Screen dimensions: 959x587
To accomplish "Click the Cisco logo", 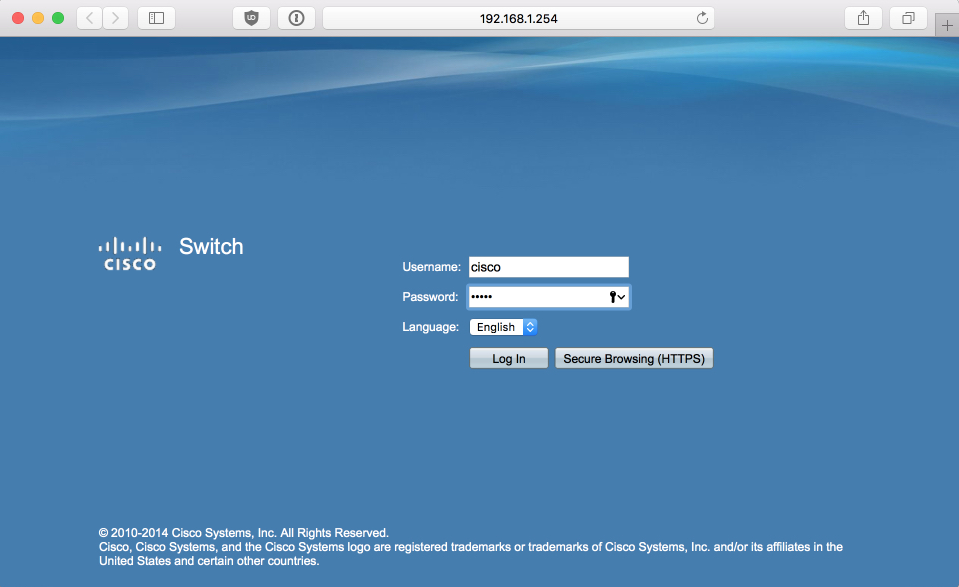I will (x=130, y=254).
